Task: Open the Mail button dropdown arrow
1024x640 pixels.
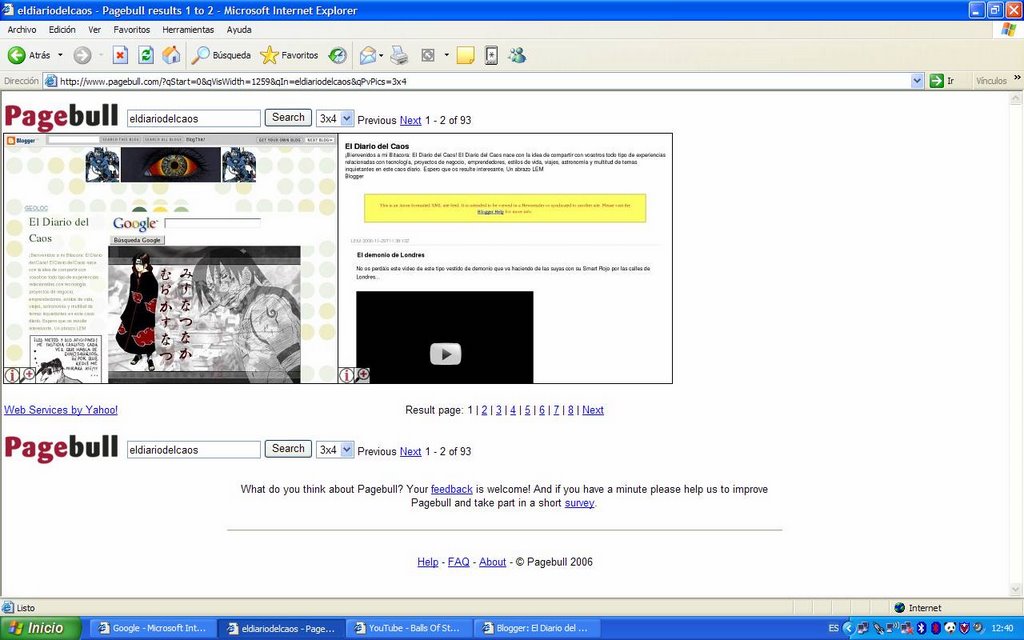Action: 381,56
